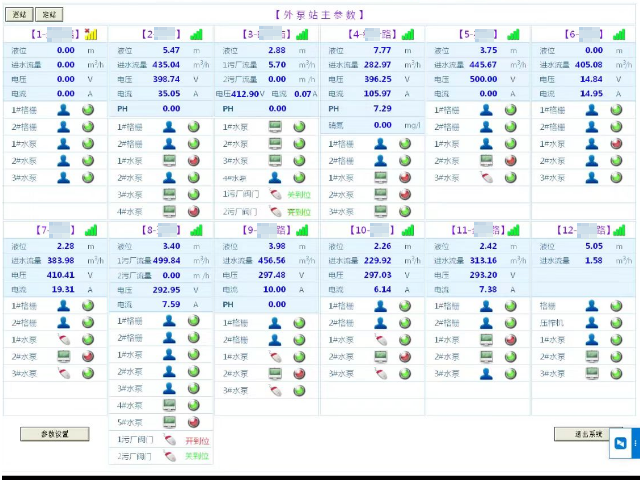Click the TeamViewer icon at the right edge

620,443
